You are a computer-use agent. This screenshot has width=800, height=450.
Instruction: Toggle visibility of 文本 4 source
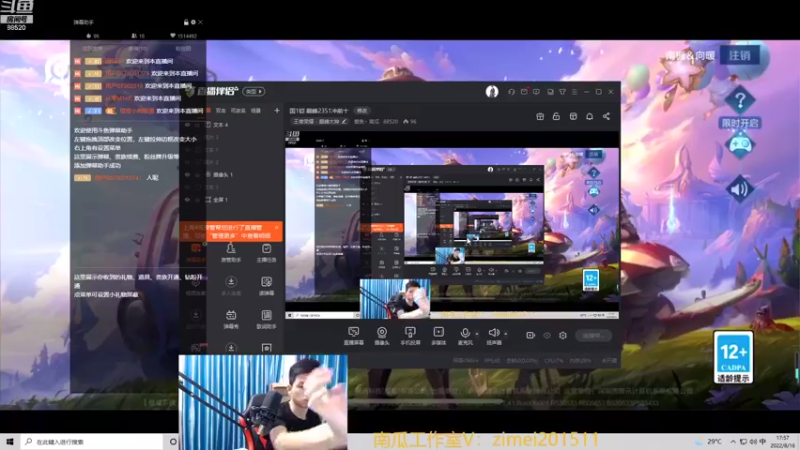click(x=187, y=124)
